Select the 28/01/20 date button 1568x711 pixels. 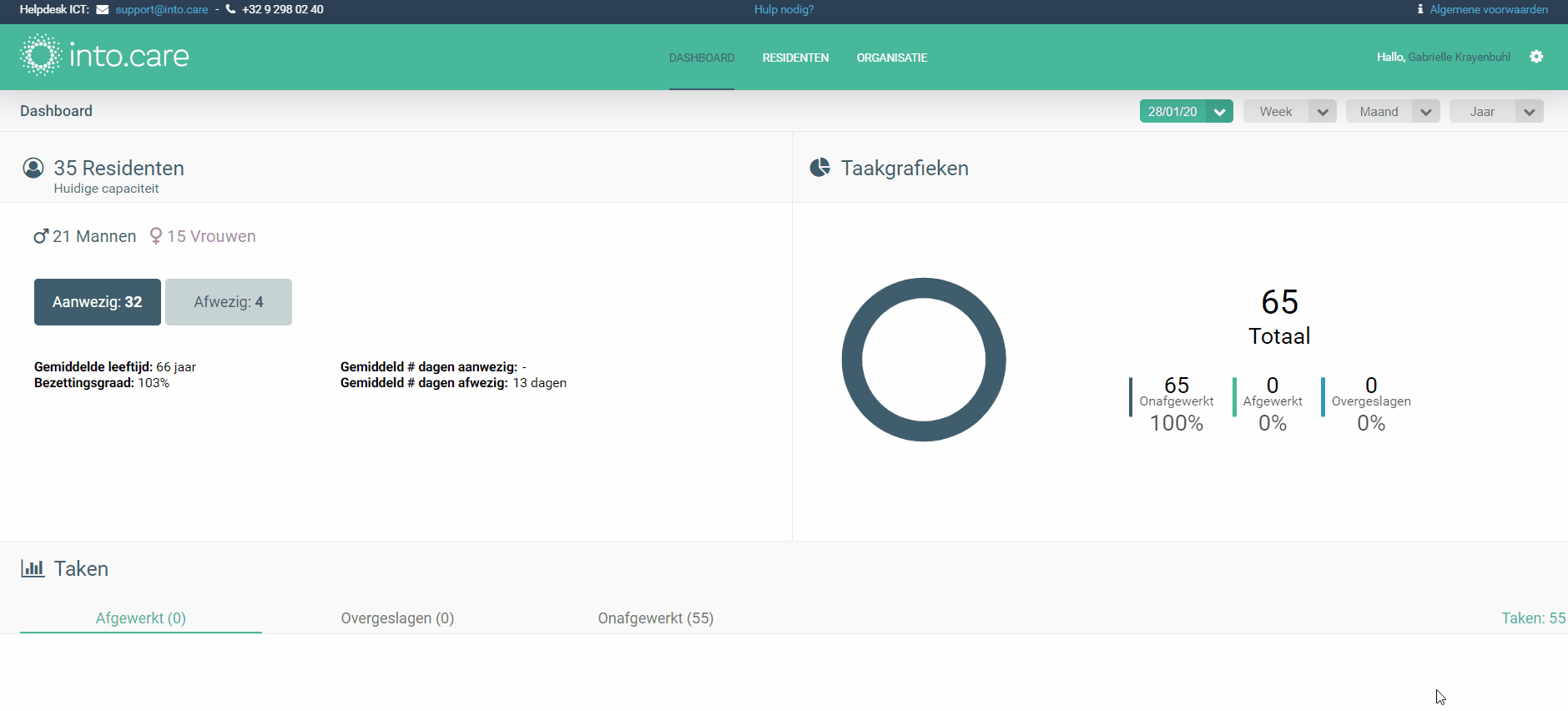[x=1172, y=111]
